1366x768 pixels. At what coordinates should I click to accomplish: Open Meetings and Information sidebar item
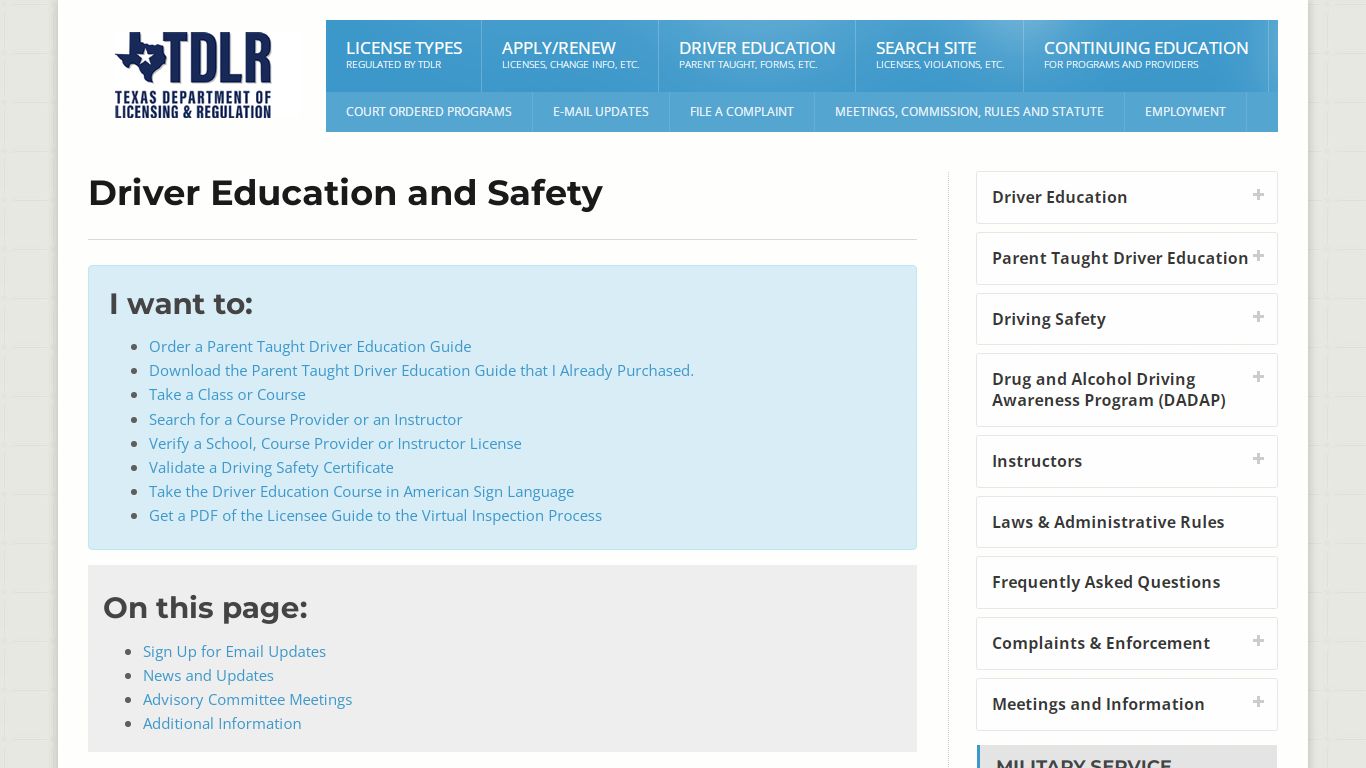click(x=1127, y=704)
